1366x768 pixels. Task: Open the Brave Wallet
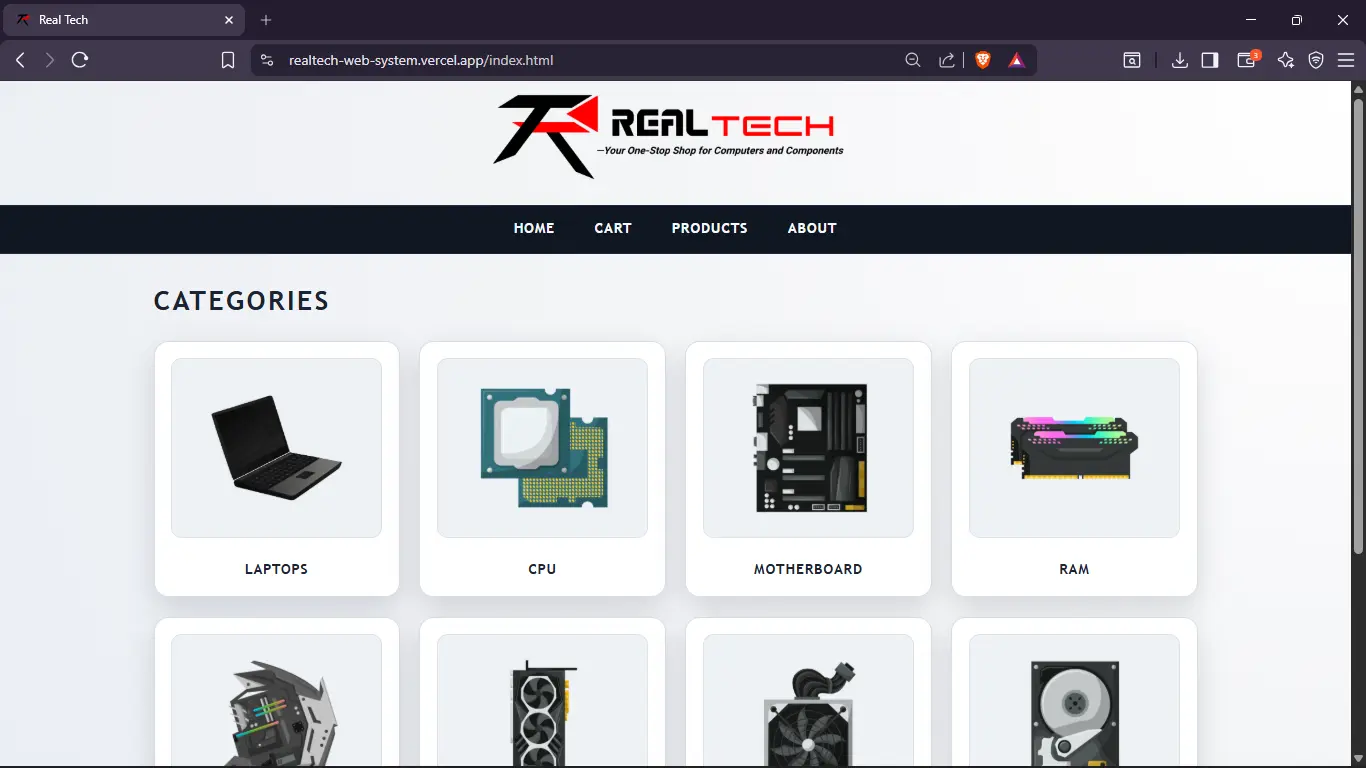pos(1247,60)
